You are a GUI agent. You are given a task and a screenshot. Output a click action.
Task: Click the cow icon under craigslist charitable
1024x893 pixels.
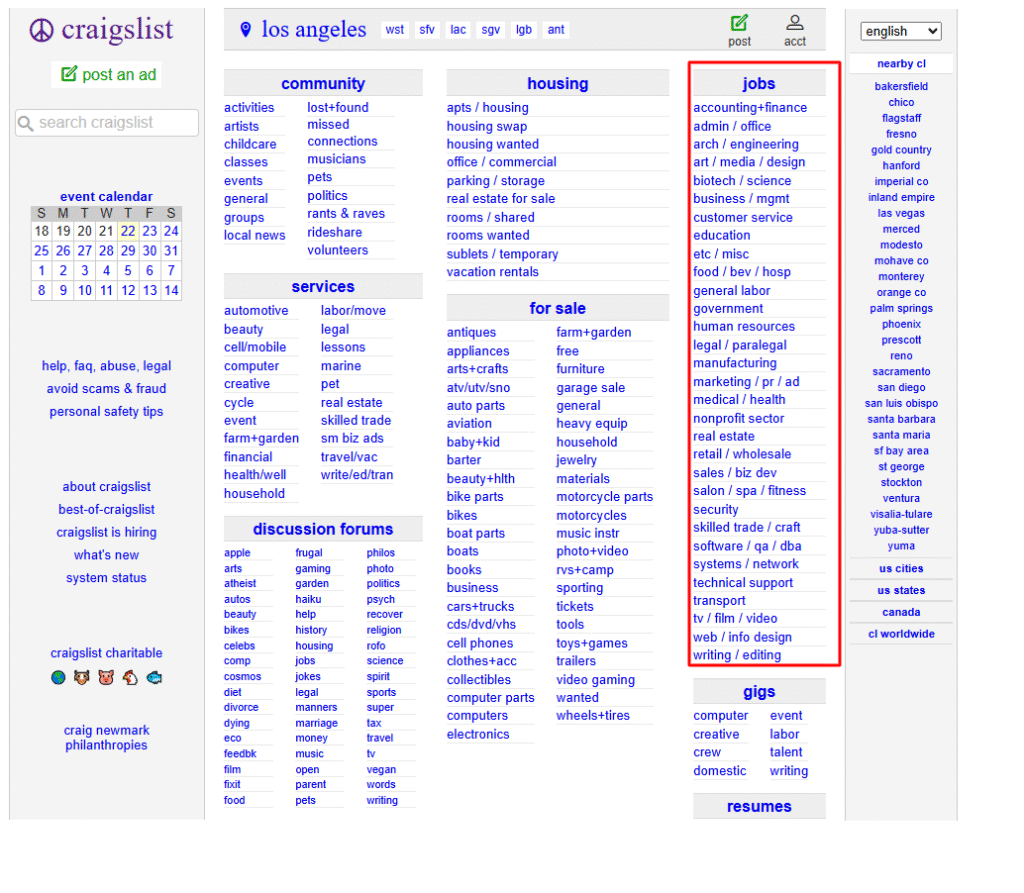coord(82,677)
